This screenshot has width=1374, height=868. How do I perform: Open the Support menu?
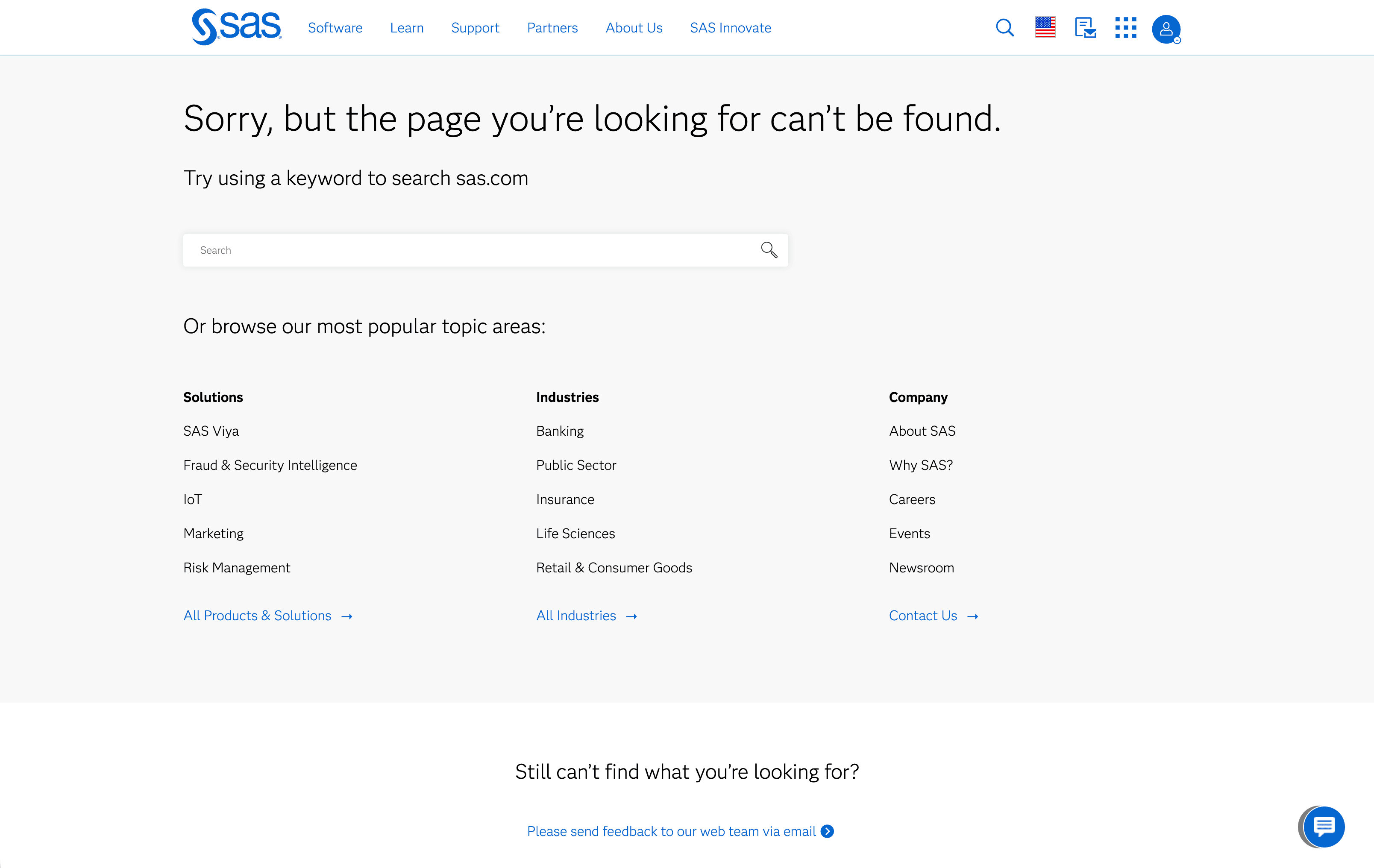[x=475, y=28]
